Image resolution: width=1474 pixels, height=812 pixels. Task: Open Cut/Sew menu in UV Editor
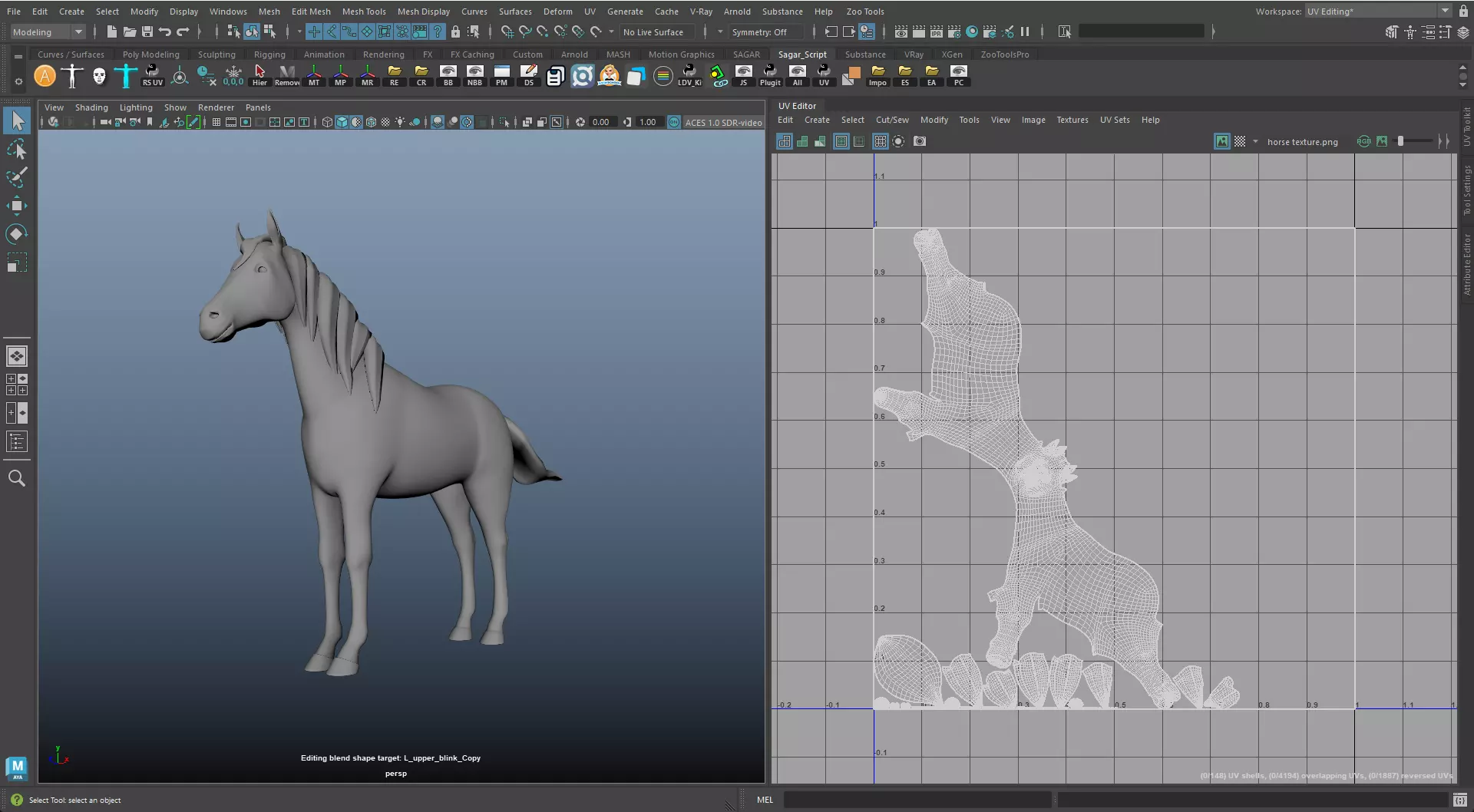pos(892,120)
